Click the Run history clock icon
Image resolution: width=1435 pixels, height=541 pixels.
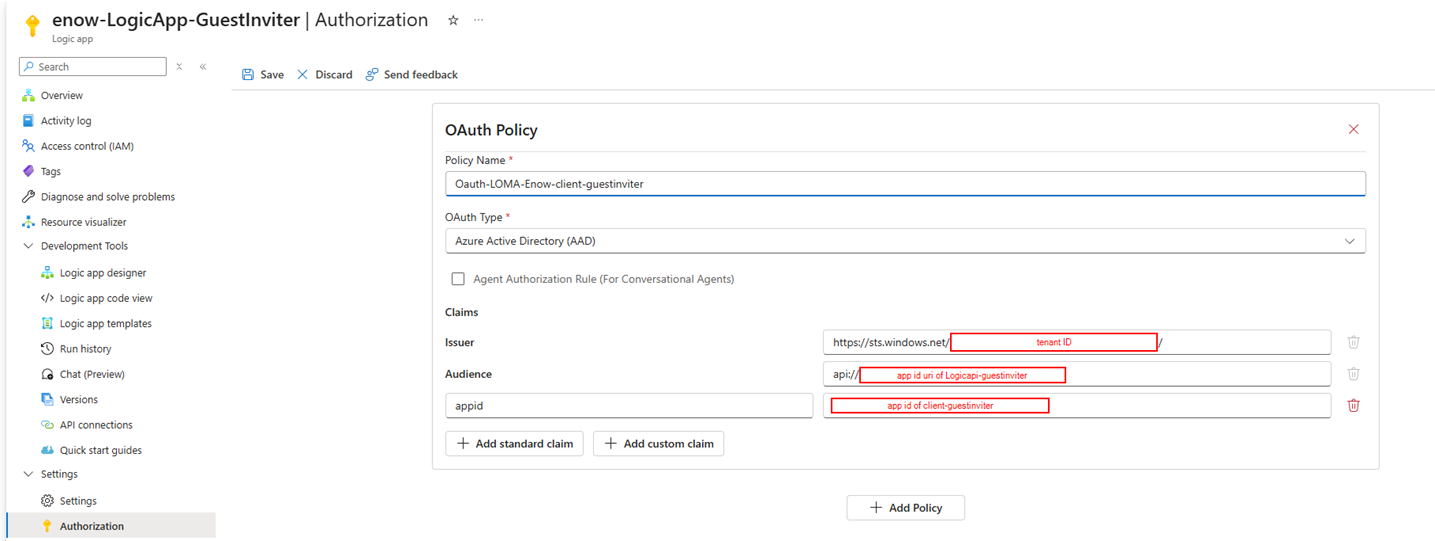pos(47,349)
